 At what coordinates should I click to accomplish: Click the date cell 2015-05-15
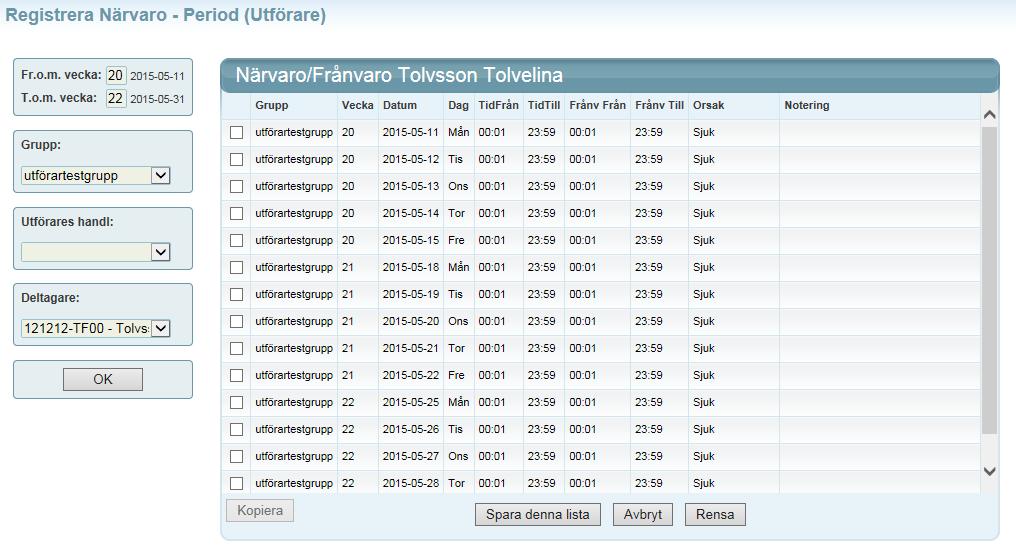tap(411, 240)
